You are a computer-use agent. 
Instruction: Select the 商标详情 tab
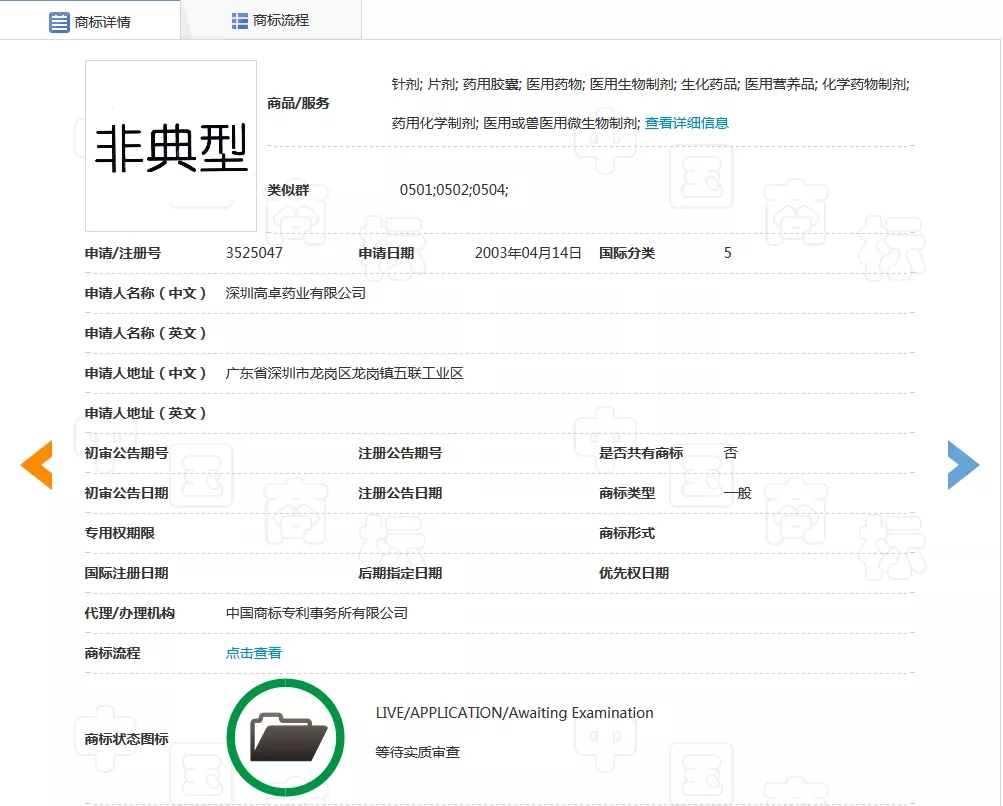coord(100,20)
